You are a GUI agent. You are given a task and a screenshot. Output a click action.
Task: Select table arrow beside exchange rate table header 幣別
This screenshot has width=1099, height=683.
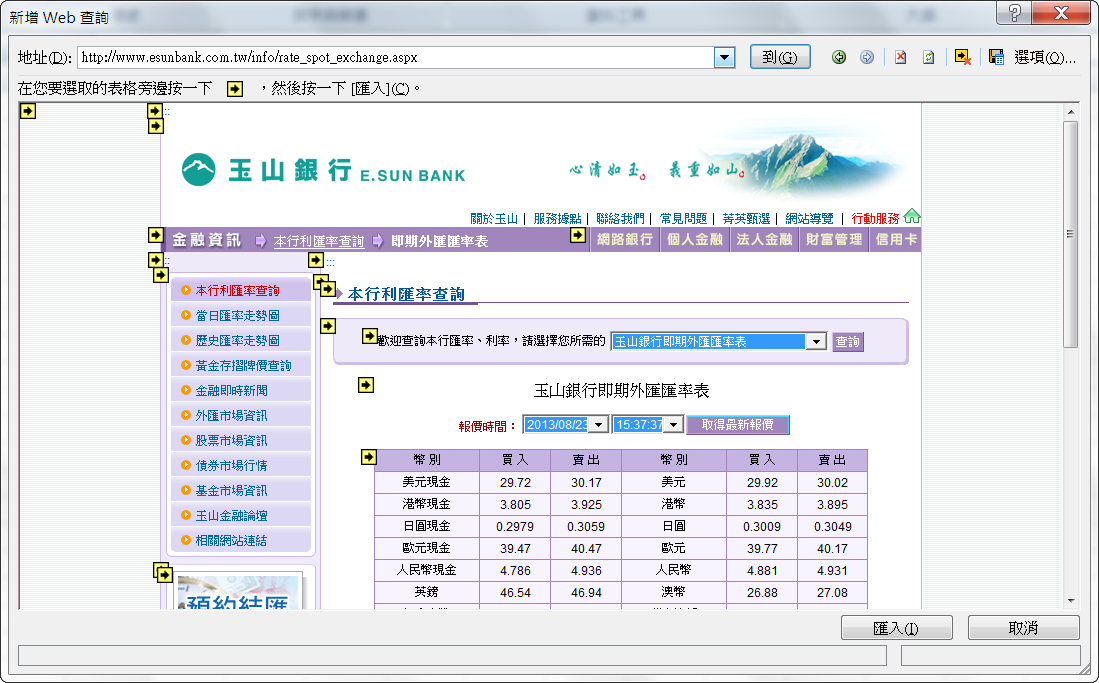[369, 457]
